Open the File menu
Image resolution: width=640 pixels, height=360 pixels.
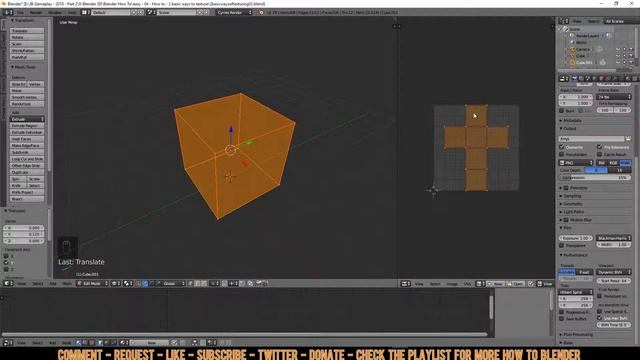point(20,12)
